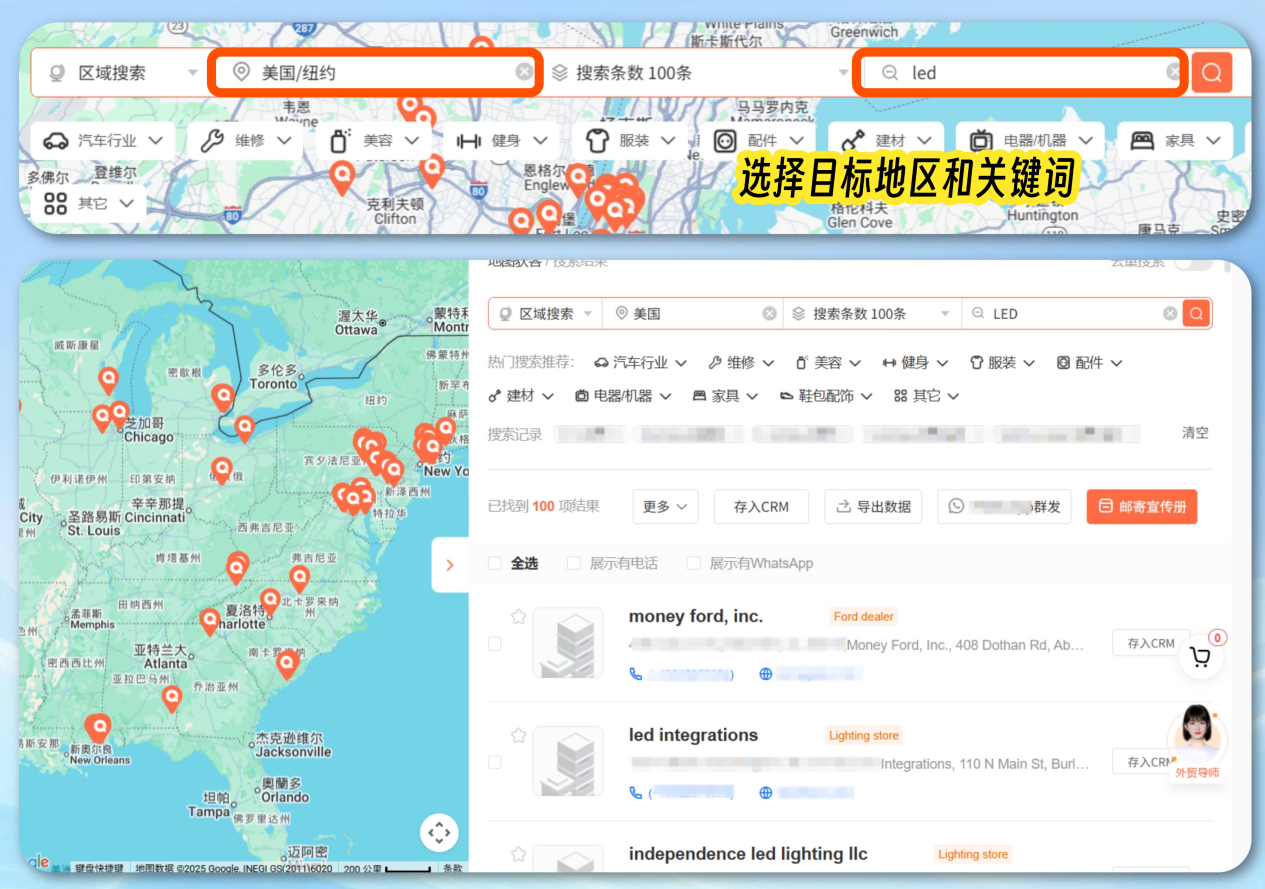Expand 汽车行业 under 热门搜索推荐
The image size is (1265, 889).
click(x=640, y=363)
